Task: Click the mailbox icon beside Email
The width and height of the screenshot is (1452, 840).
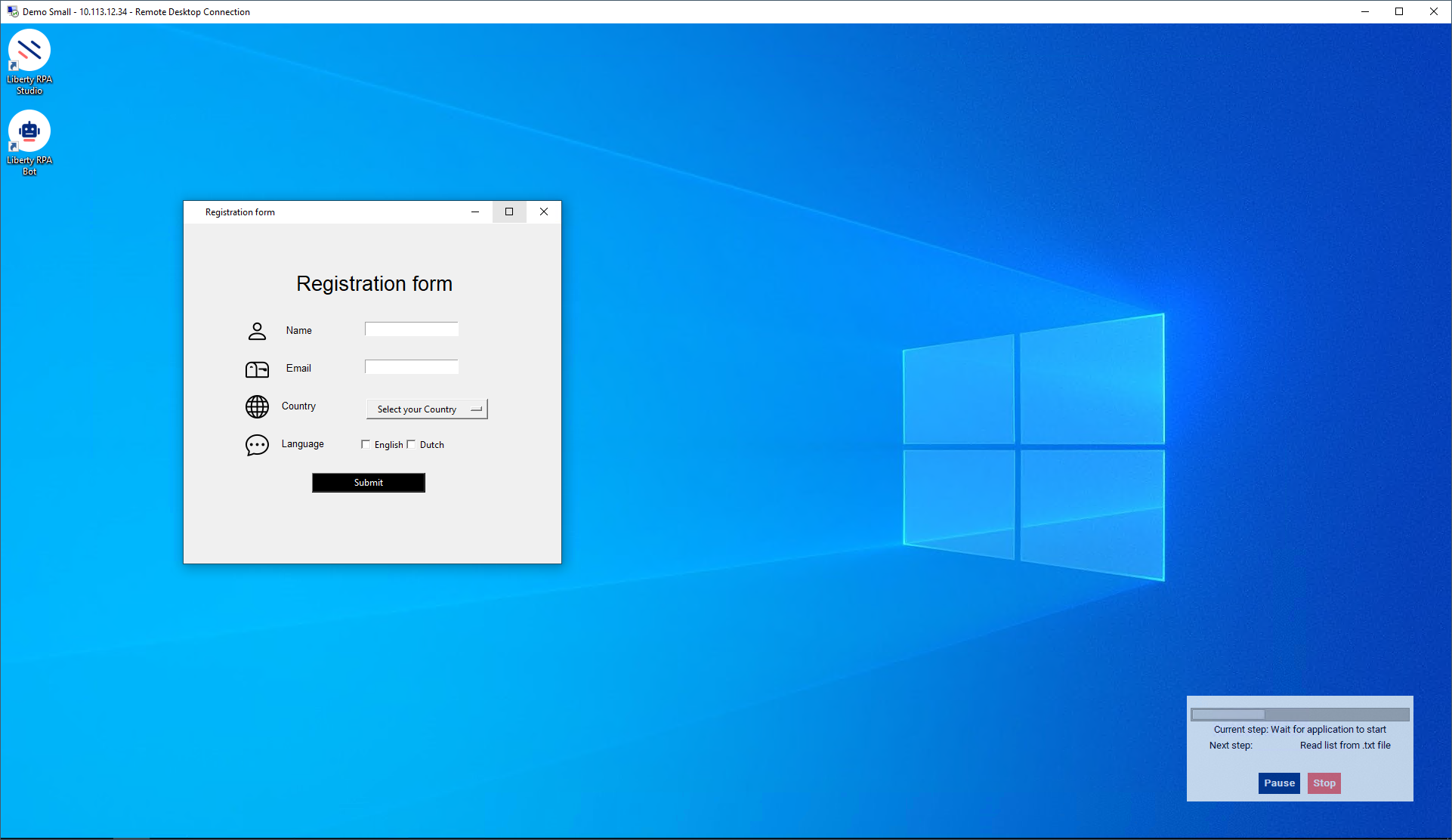Action: 257,369
